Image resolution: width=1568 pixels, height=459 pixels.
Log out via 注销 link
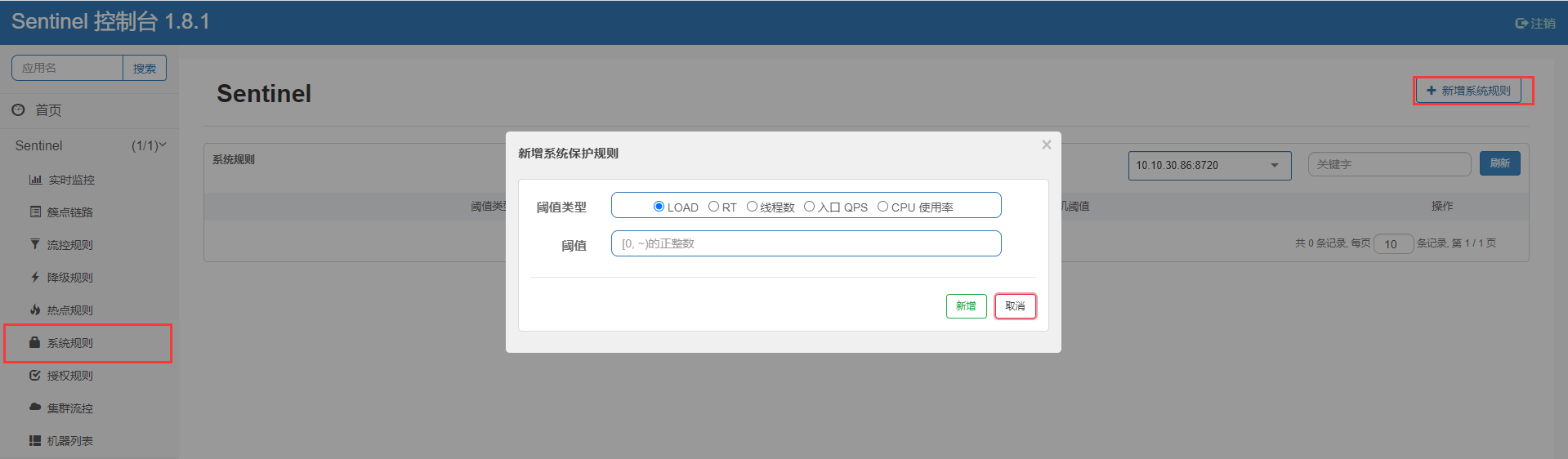pos(1543,24)
